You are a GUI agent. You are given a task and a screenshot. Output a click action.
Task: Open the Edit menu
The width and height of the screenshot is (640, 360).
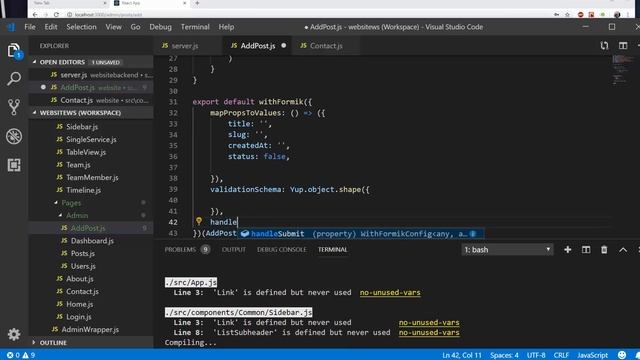tap(51, 27)
